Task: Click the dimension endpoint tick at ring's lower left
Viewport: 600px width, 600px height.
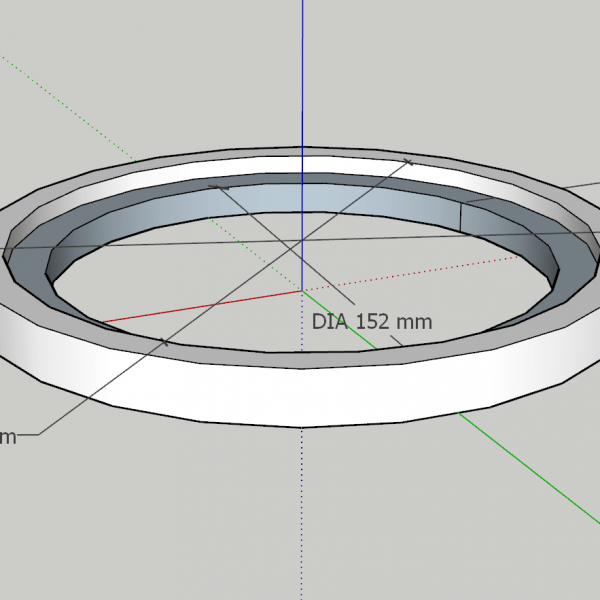Action: 165,342
